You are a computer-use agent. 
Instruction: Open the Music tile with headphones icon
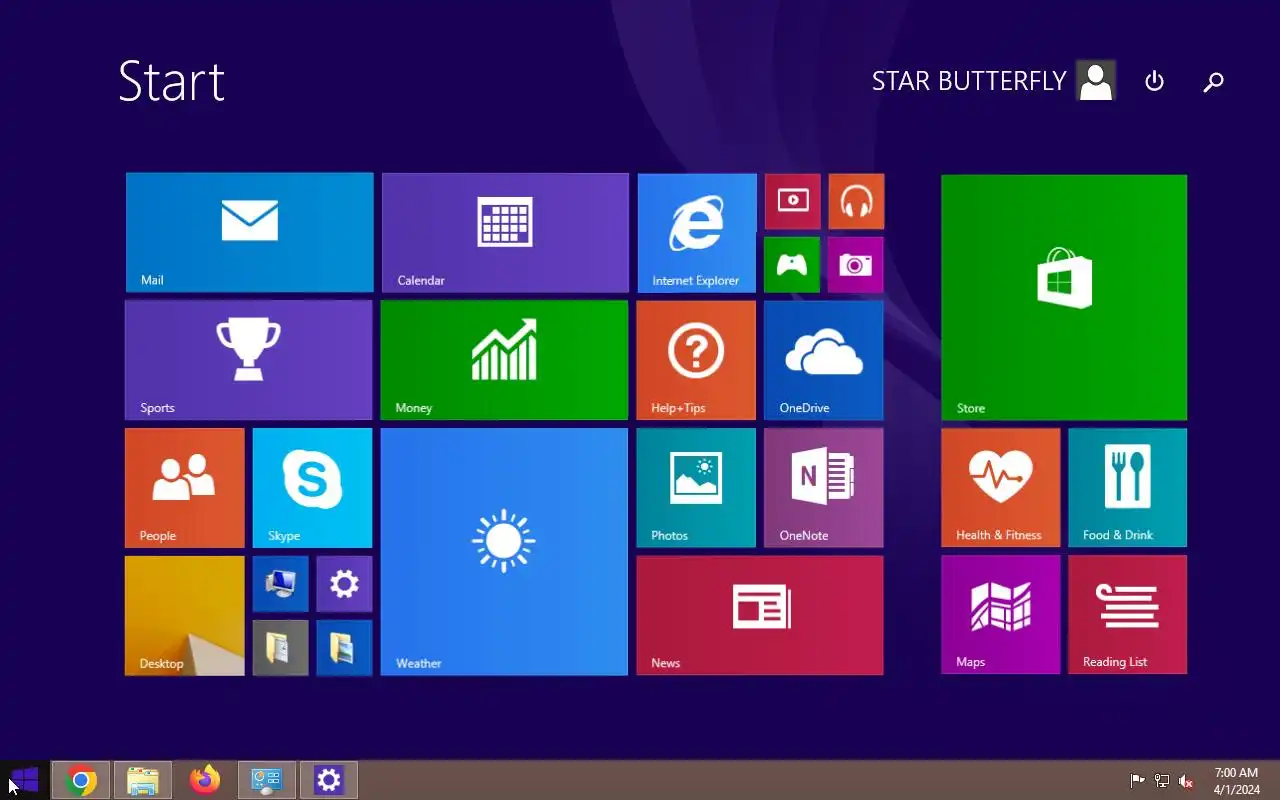coord(856,201)
